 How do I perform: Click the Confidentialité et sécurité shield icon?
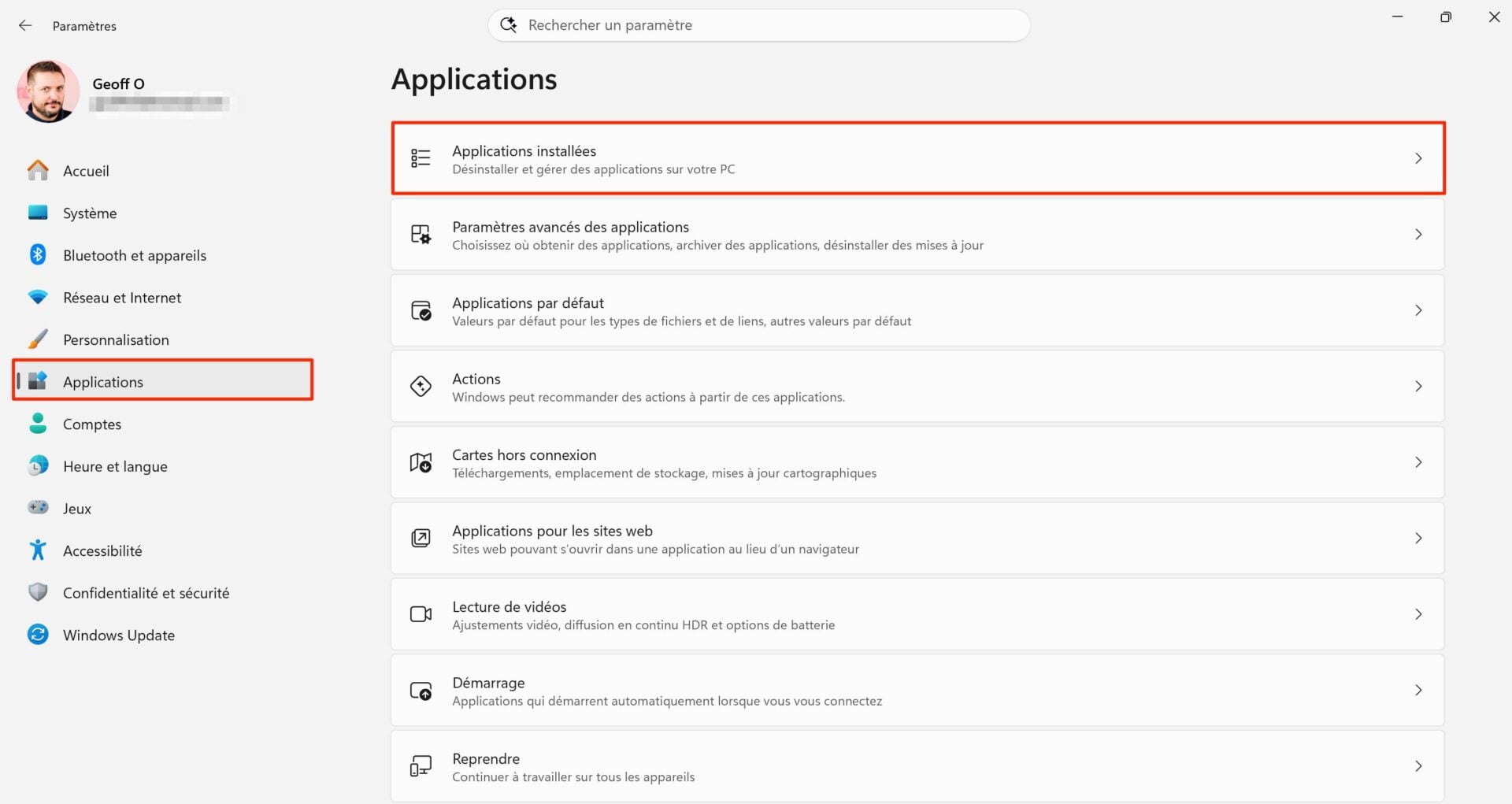click(x=38, y=592)
